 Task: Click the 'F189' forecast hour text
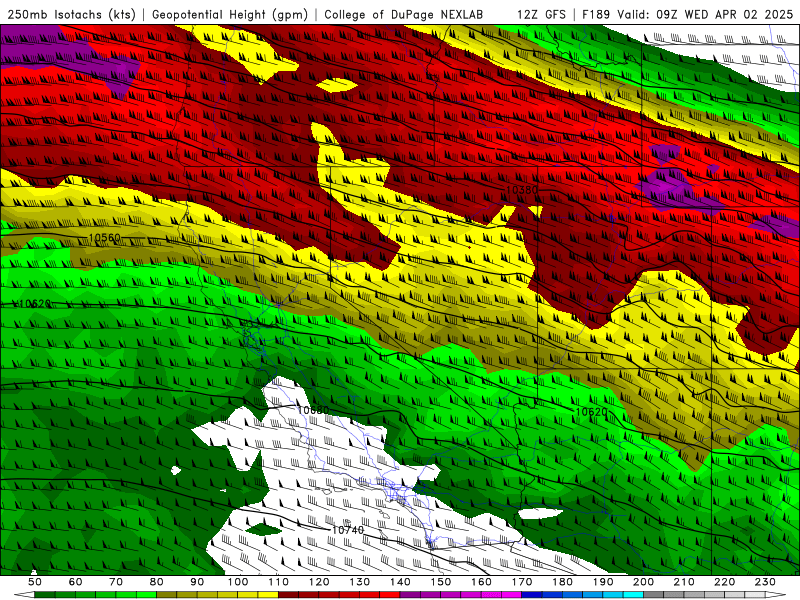pos(597,15)
